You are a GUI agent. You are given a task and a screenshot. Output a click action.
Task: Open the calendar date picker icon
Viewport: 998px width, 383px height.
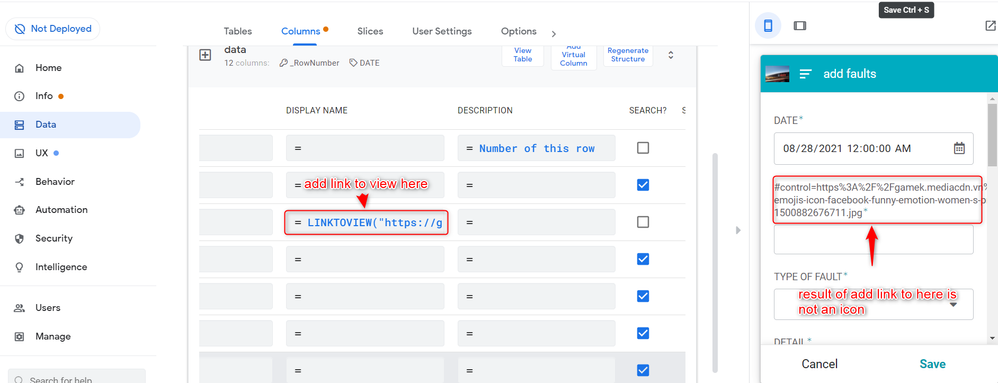point(959,148)
